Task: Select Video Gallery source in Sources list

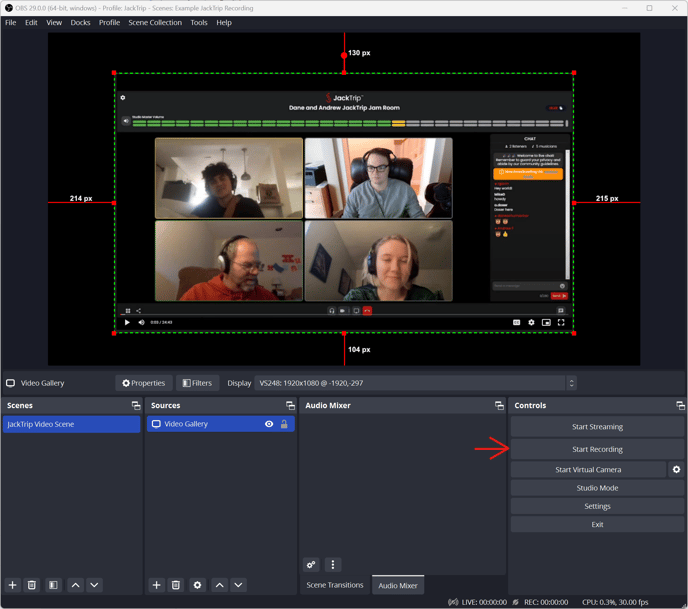Action: point(221,424)
